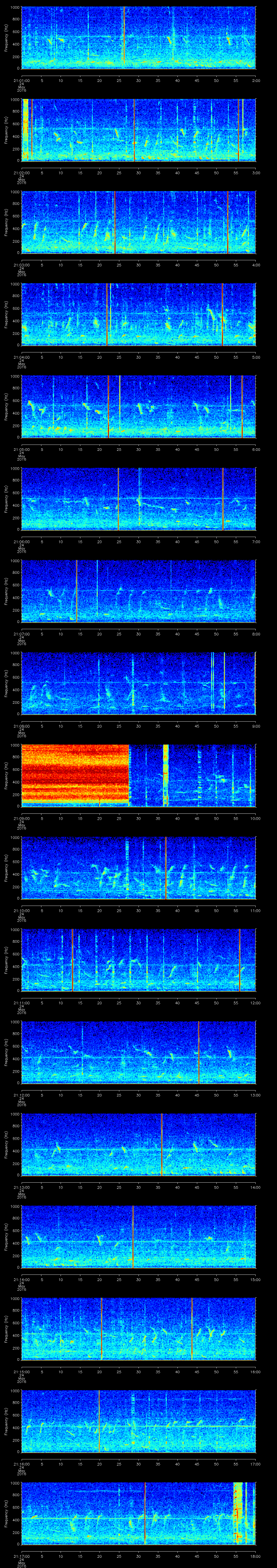The image size is (277, 1568).
Task: Click 'Frequency (Hz)' axis label of the 21:17:00 panel
Action: coord(6,1514)
